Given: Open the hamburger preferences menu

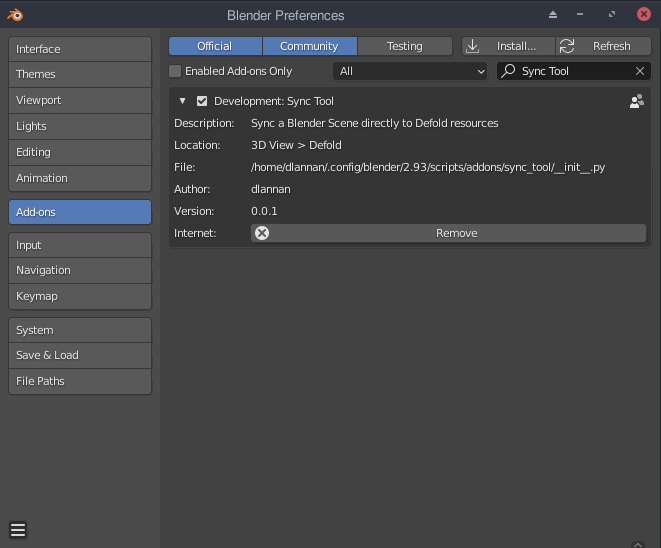Looking at the screenshot, I should click(x=18, y=530).
